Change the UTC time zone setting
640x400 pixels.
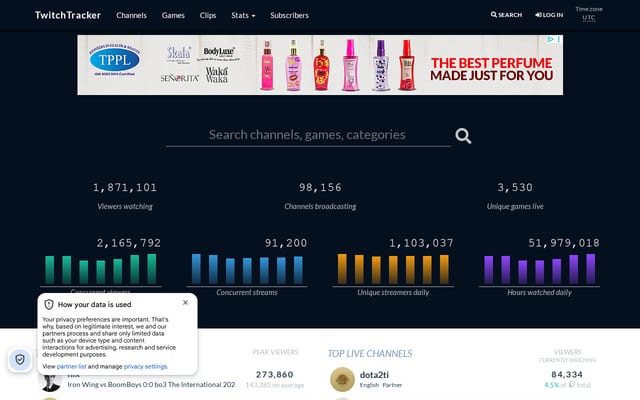(589, 18)
